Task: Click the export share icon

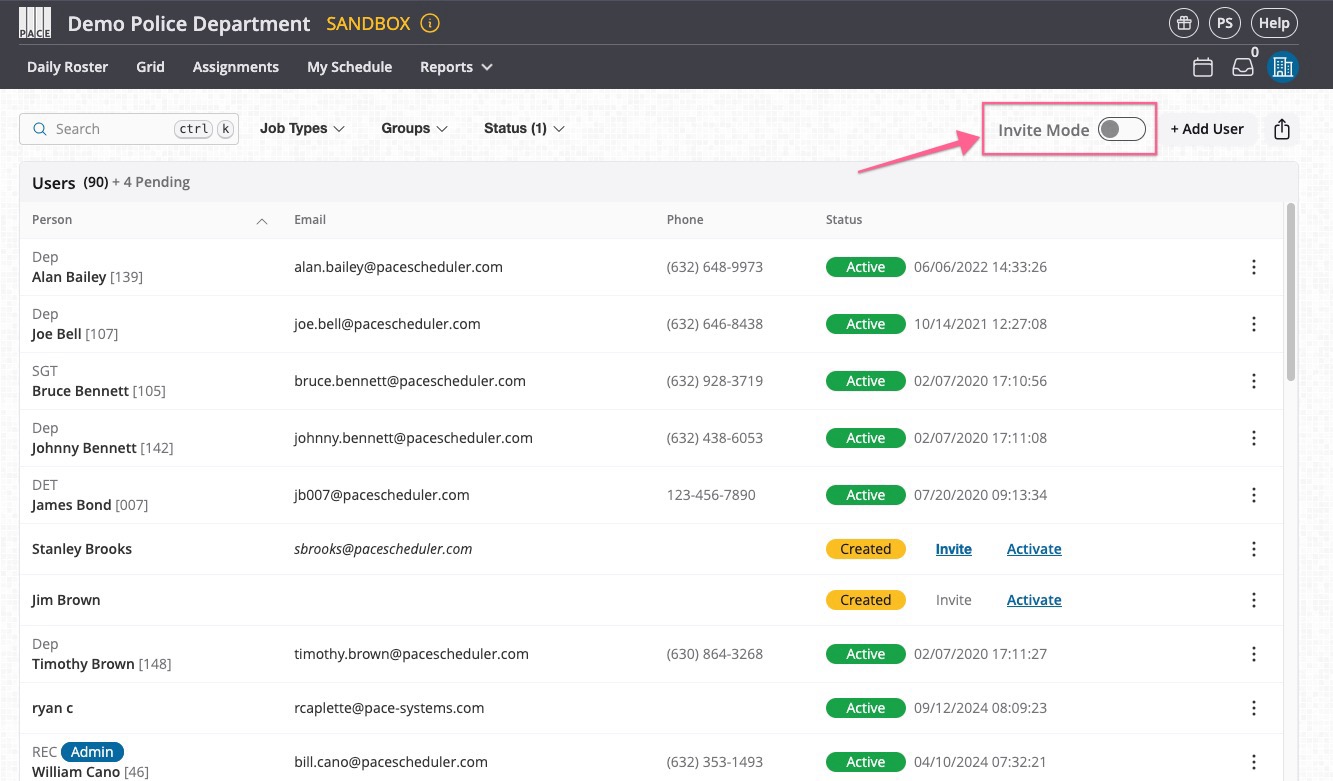Action: (x=1282, y=129)
